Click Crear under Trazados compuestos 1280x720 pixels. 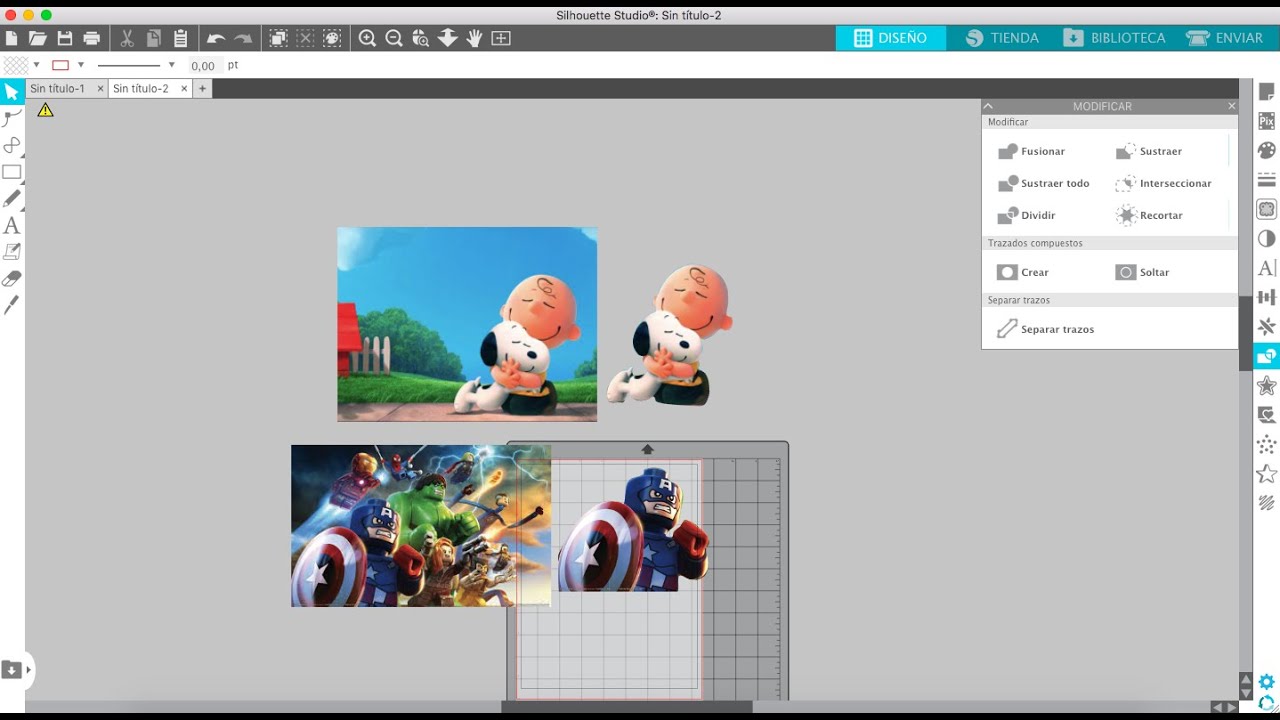point(1024,272)
